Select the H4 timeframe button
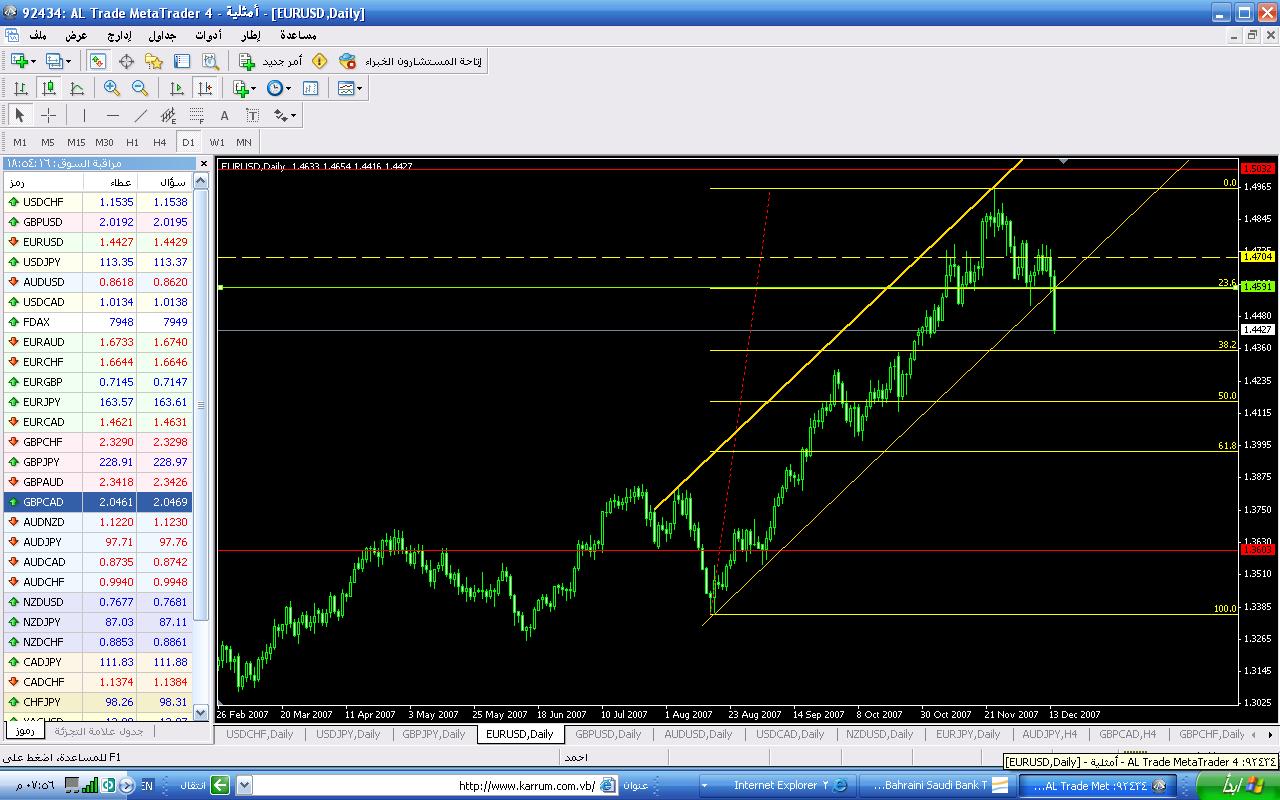The width and height of the screenshot is (1280, 800). pyautogui.click(x=160, y=142)
